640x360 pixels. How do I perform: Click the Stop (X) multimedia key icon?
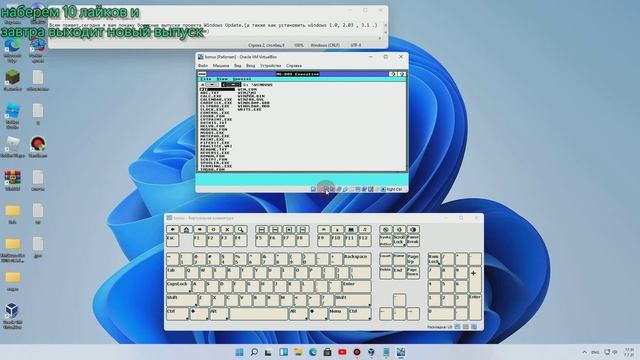coord(227,229)
